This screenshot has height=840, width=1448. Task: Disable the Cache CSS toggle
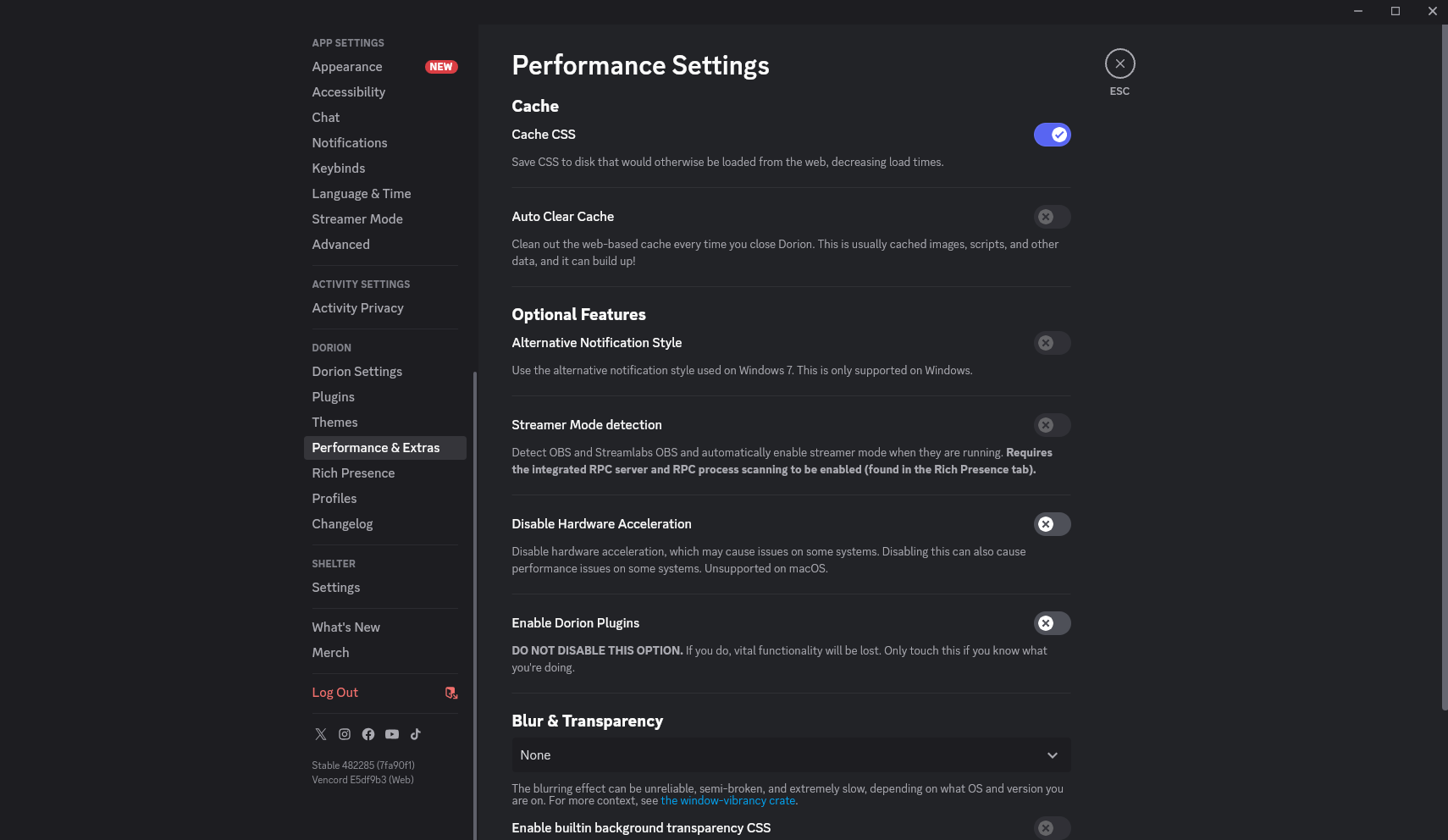(1052, 135)
